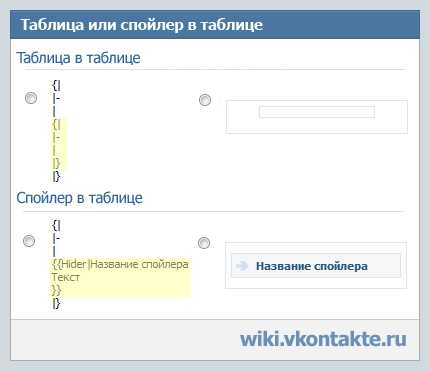Click the Текст line in spoiler code
This screenshot has width=430, height=371.
[66, 277]
